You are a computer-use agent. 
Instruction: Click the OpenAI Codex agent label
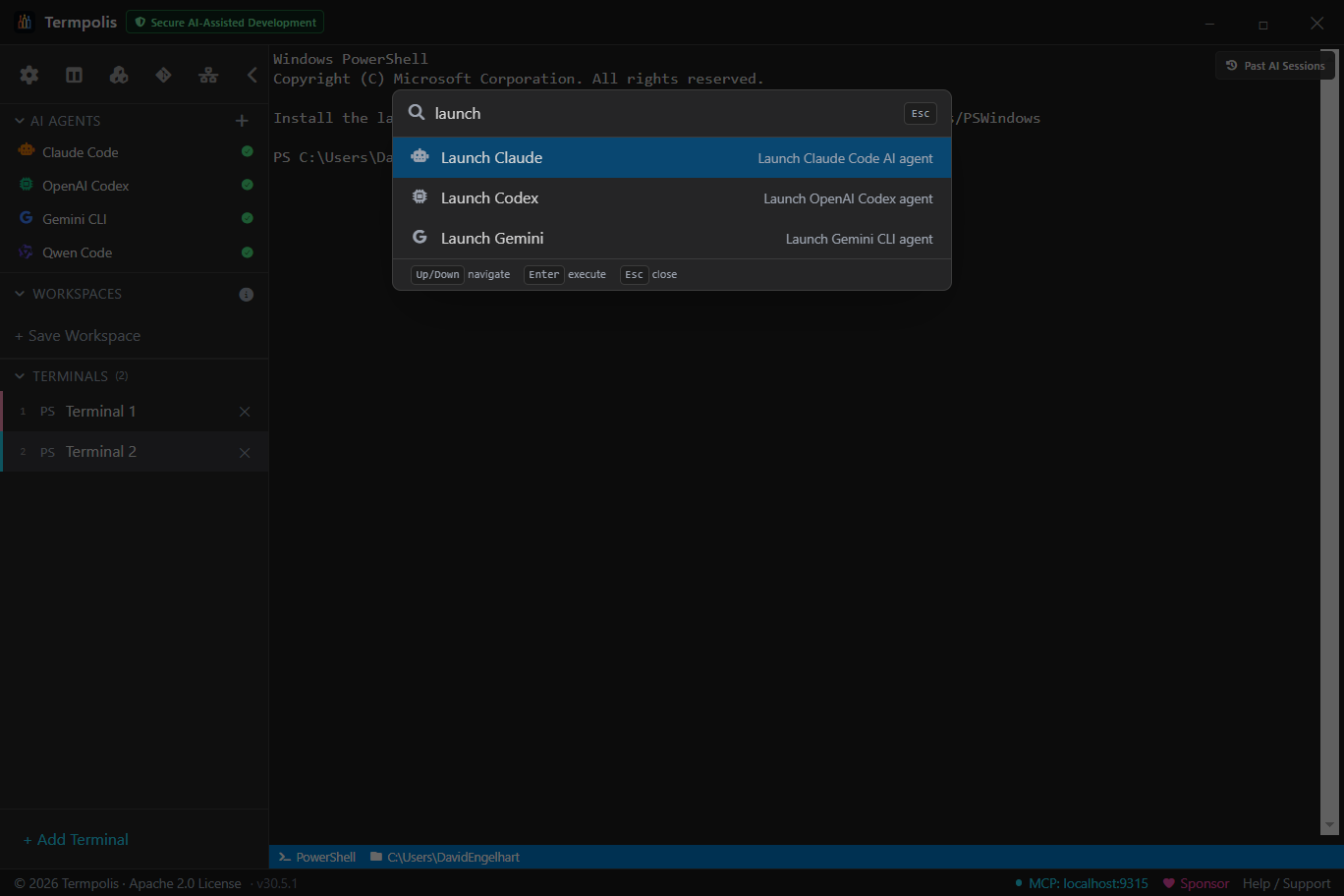(x=85, y=186)
